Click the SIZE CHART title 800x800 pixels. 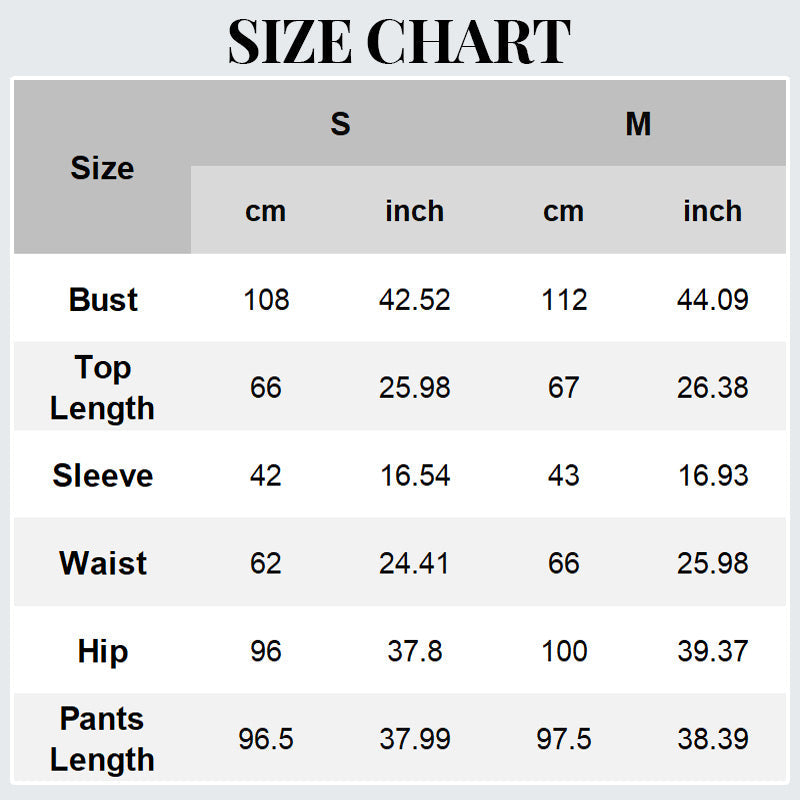point(399,41)
